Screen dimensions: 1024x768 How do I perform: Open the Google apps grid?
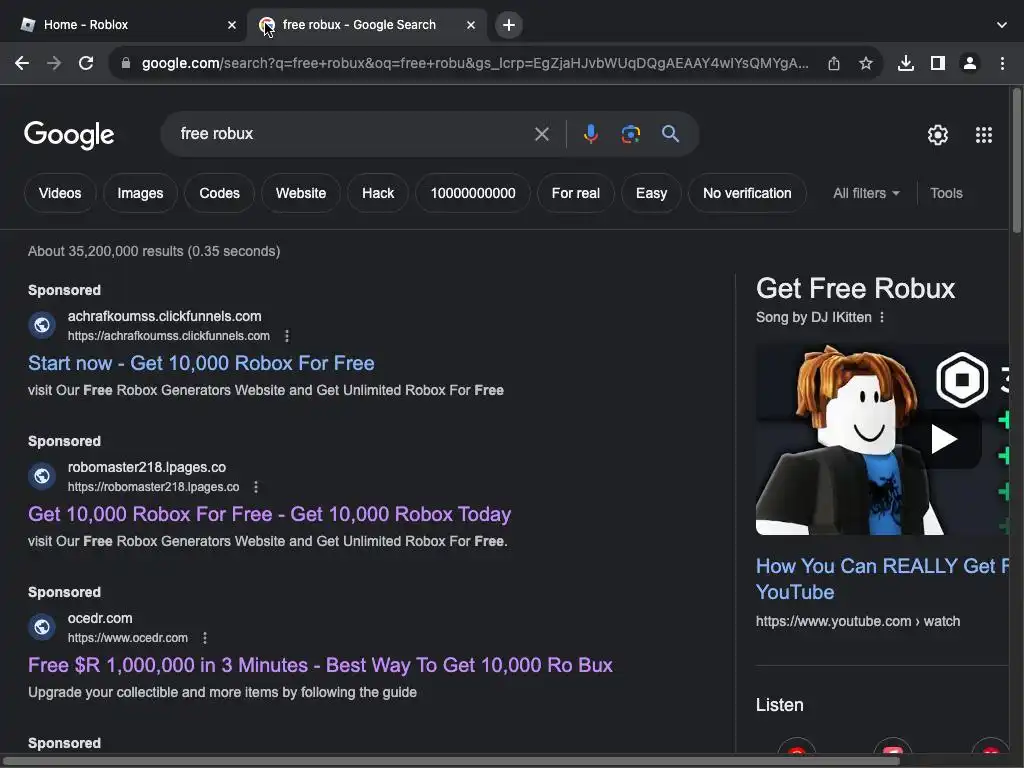[984, 135]
